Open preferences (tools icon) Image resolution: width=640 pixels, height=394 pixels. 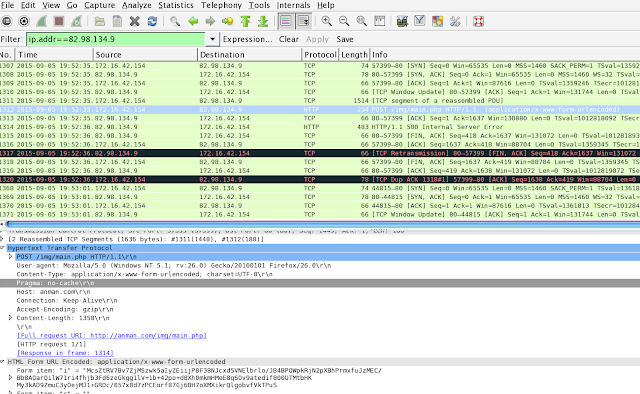click(455, 21)
